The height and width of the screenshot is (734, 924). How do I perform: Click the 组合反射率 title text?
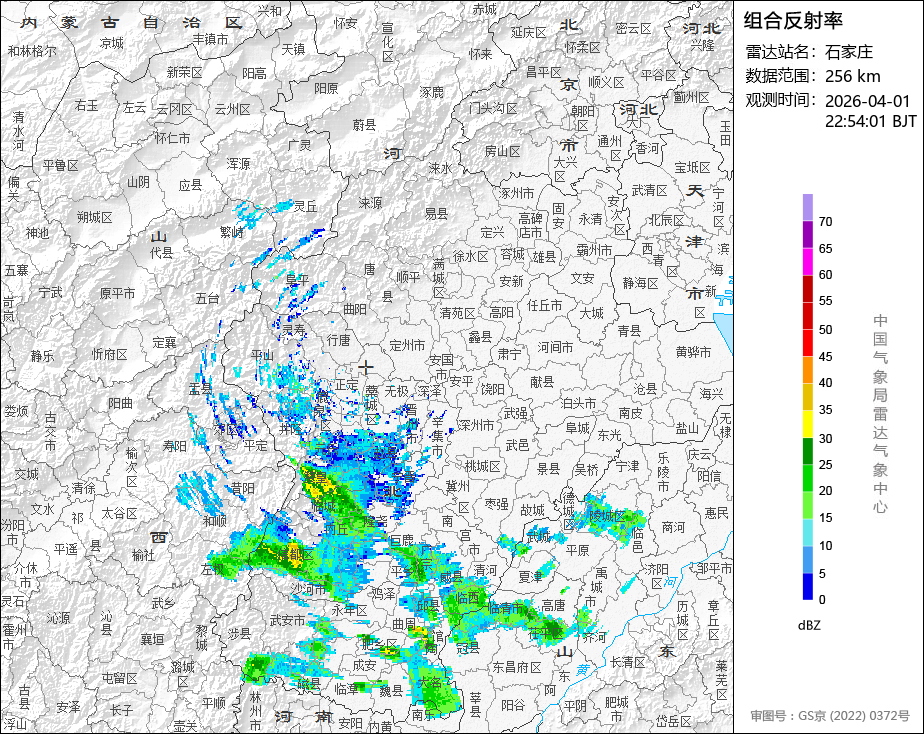[x=793, y=21]
